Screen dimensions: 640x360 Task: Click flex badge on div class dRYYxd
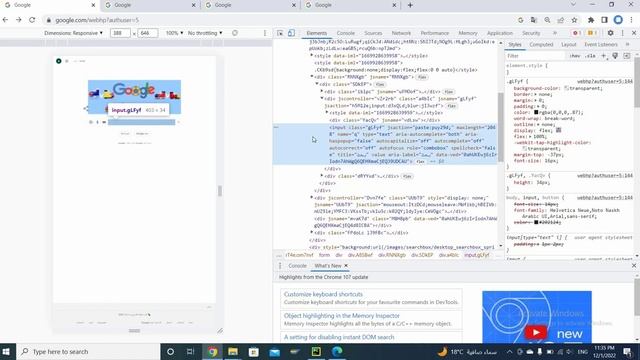click(407, 176)
